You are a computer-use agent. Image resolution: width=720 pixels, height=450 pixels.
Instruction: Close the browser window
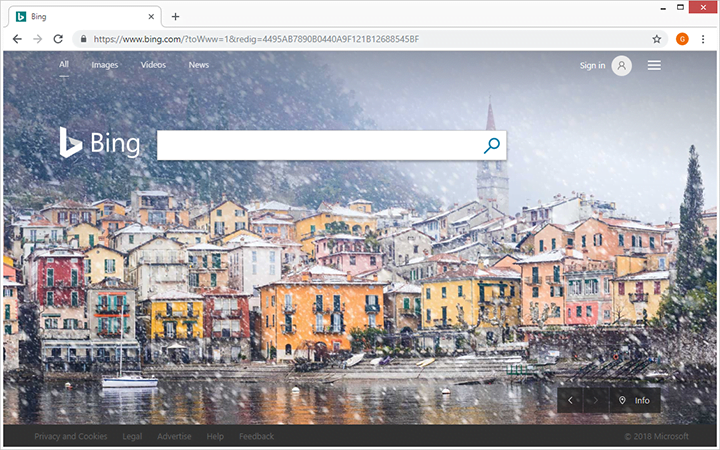(x=704, y=7)
